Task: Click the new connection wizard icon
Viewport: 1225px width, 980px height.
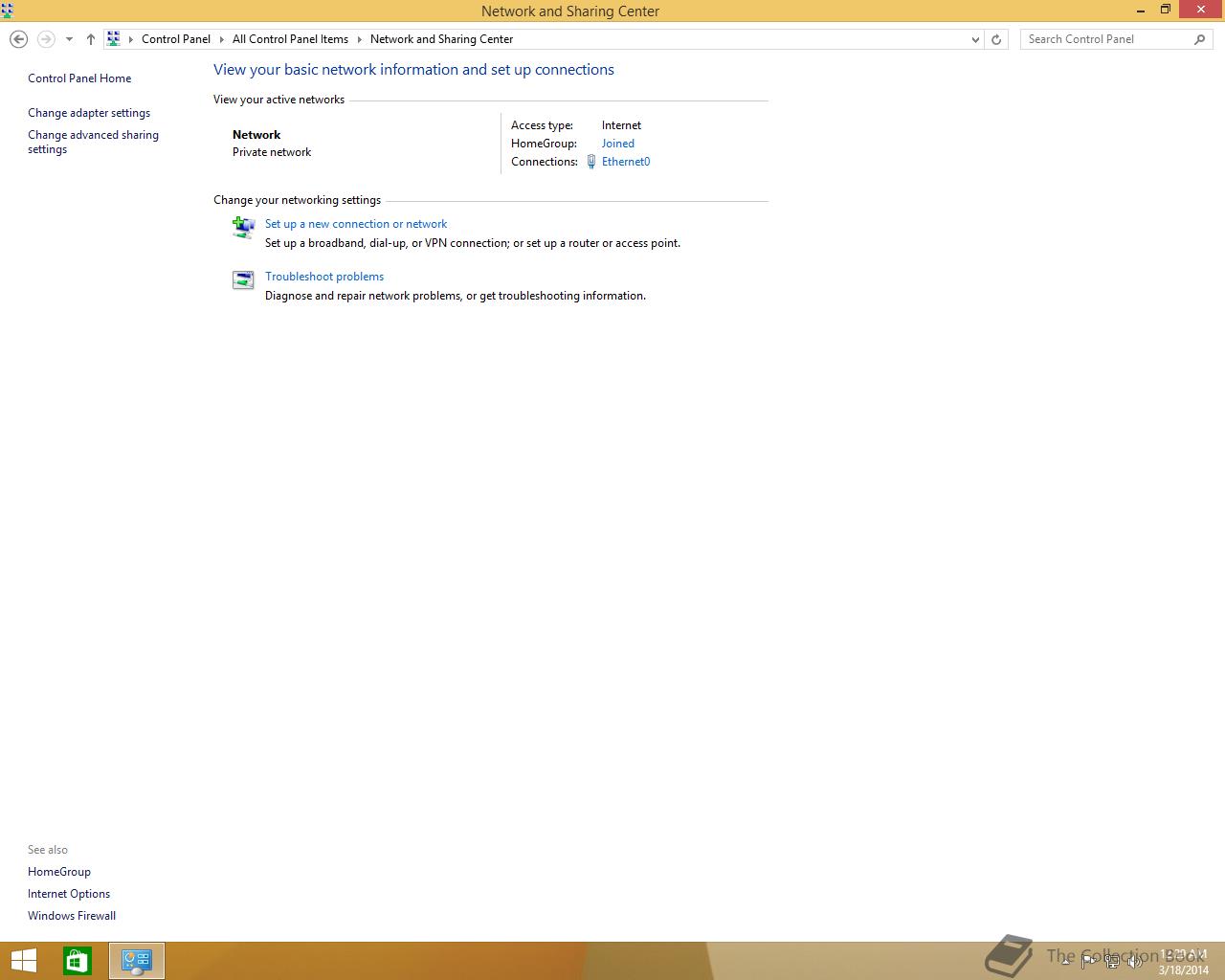Action: click(x=243, y=227)
